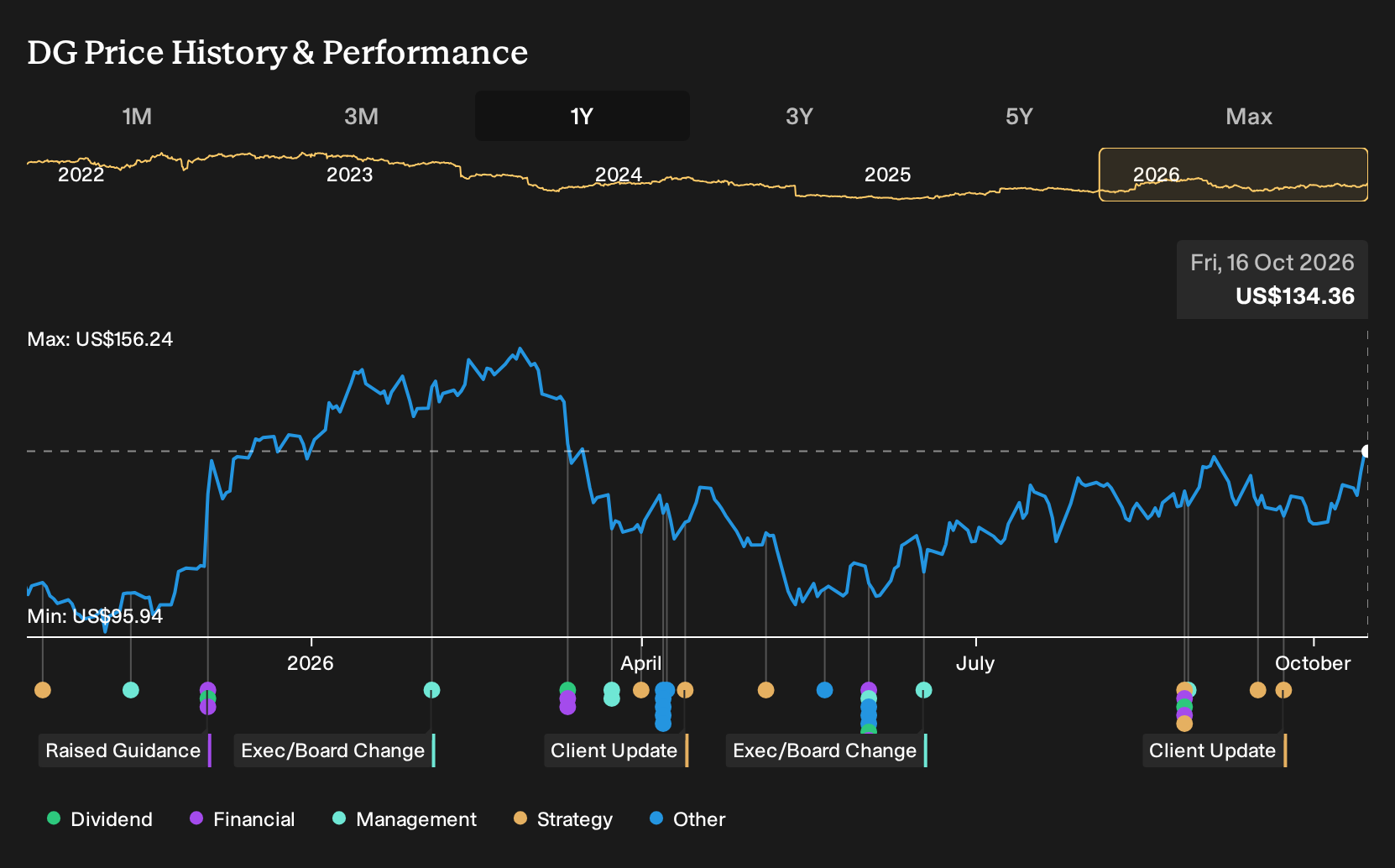Click rightmost orange Strategy dot under October
This screenshot has height=868, width=1395.
point(1283,690)
